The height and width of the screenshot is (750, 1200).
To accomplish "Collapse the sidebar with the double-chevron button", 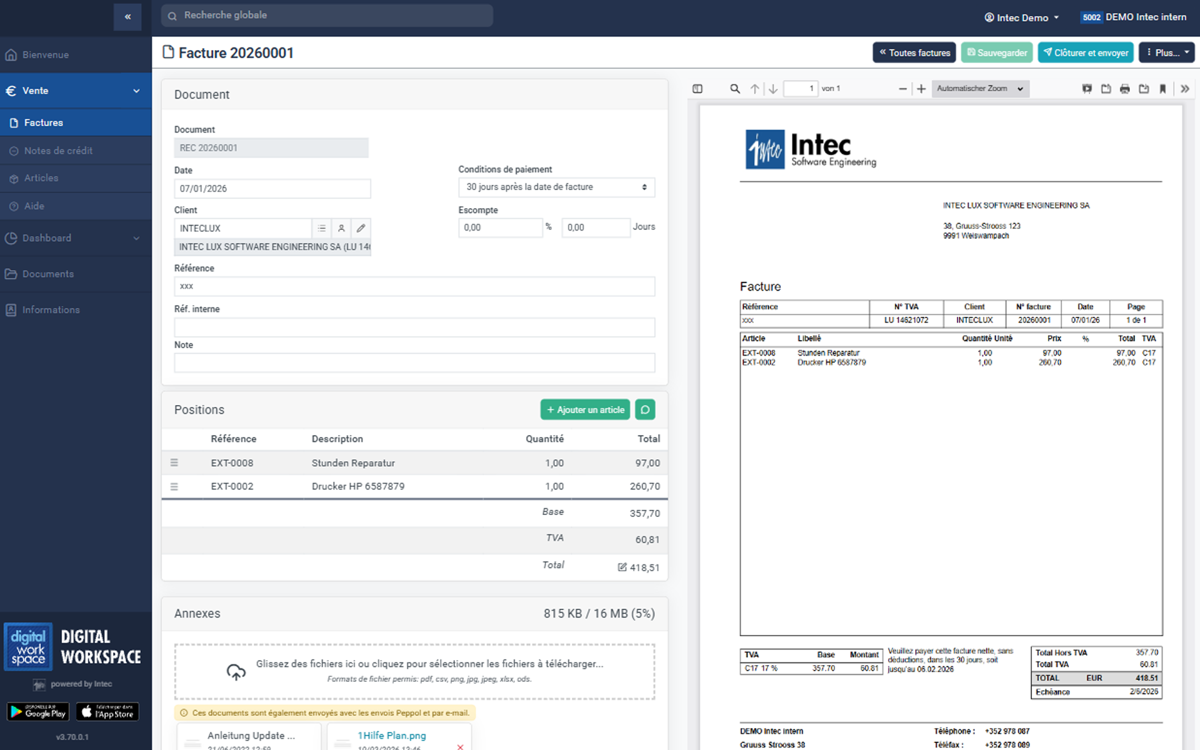I will [127, 17].
